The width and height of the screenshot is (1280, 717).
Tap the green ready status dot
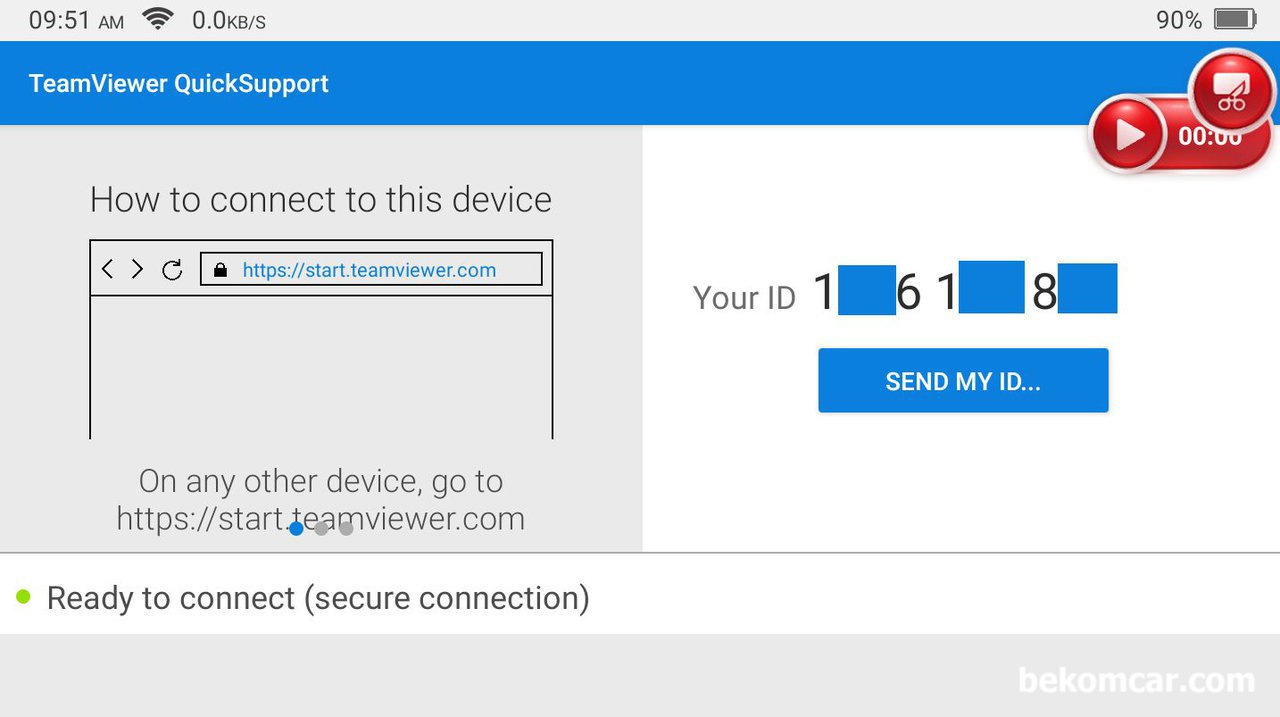tap(23, 597)
